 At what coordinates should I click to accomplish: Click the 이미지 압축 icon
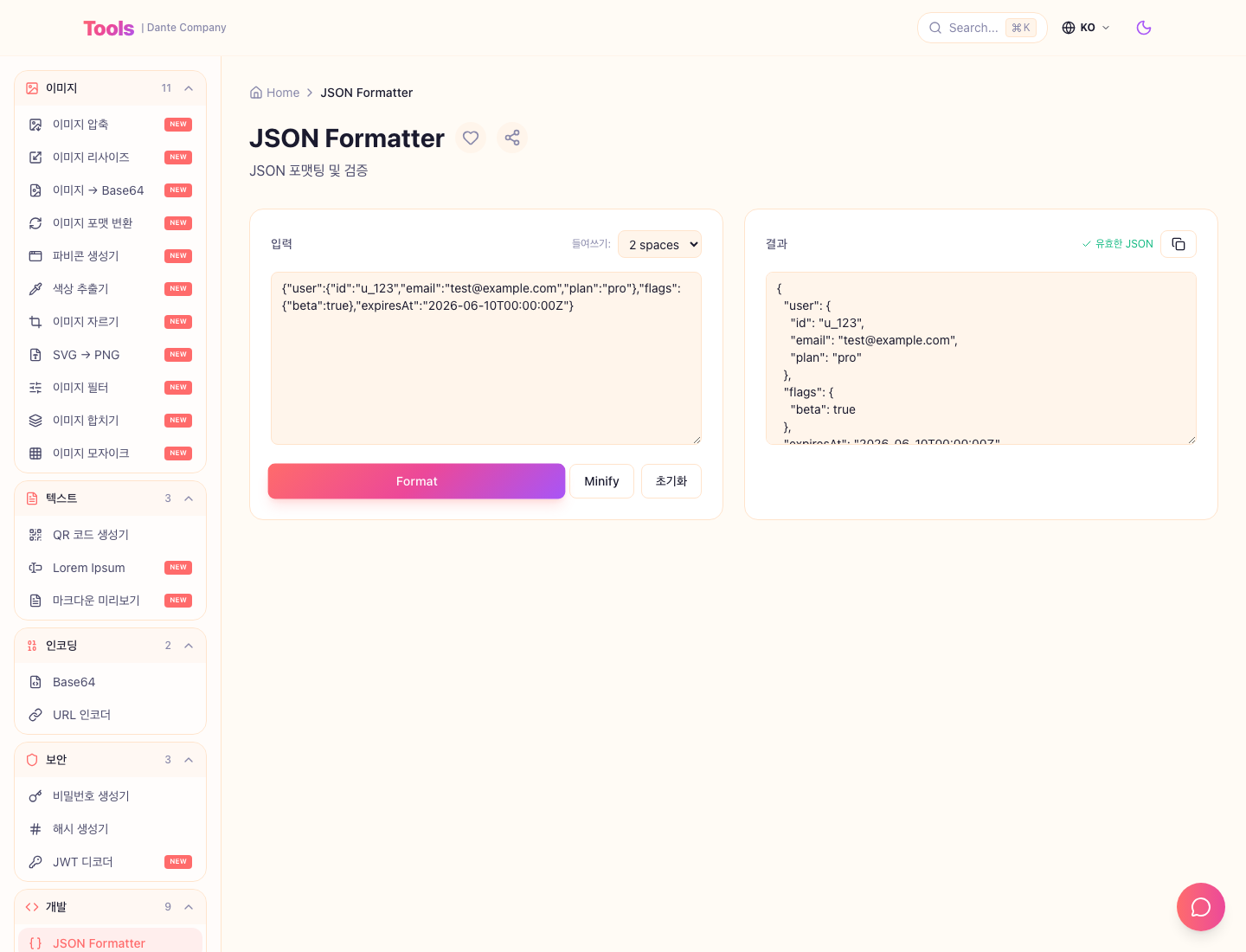click(35, 125)
